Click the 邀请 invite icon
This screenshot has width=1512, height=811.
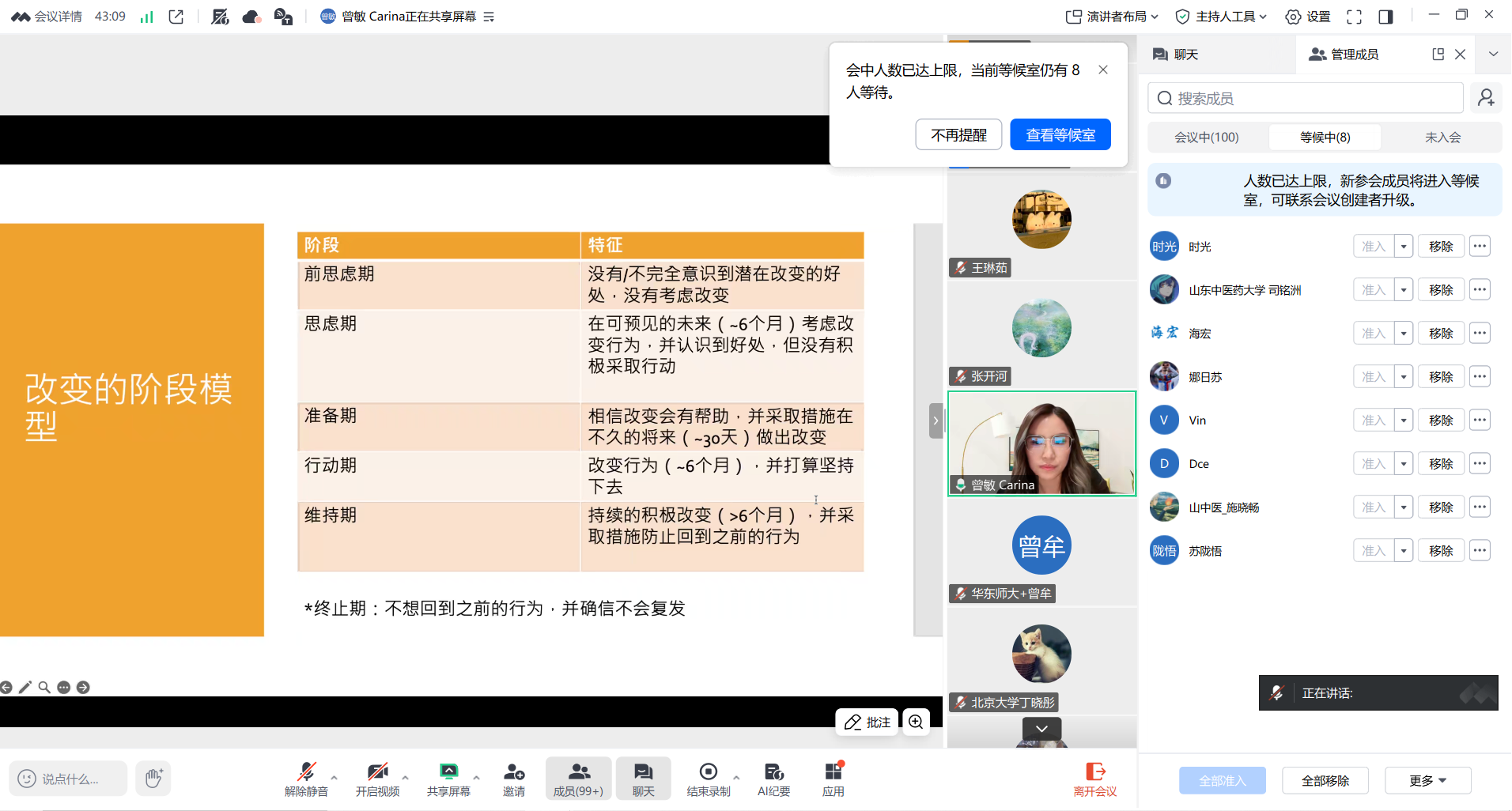point(513,778)
